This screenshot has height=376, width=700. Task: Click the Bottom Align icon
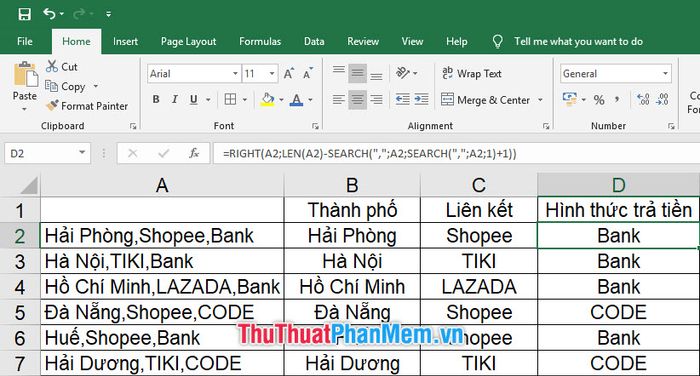376,75
